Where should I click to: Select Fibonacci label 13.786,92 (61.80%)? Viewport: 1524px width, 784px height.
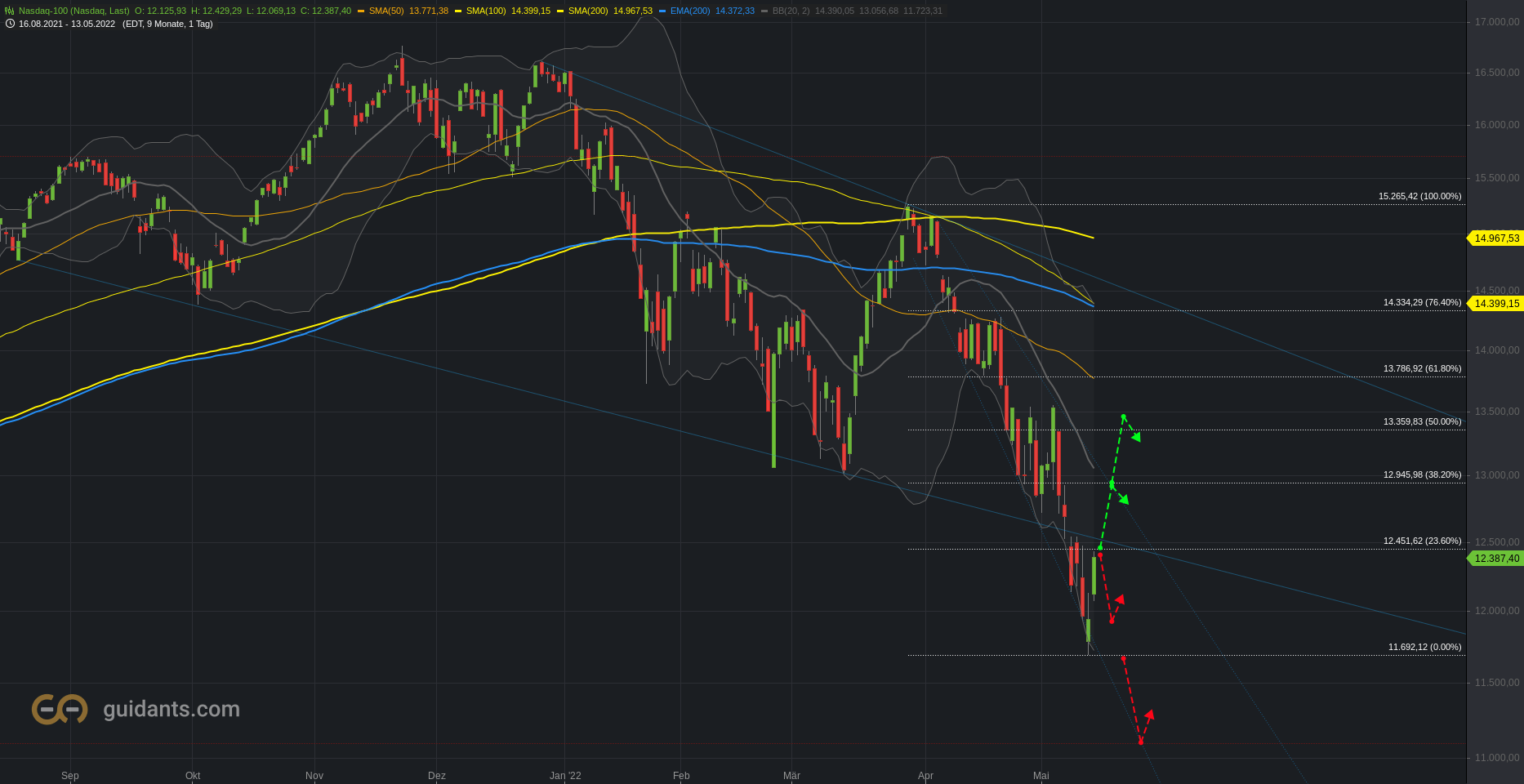pyautogui.click(x=1423, y=368)
